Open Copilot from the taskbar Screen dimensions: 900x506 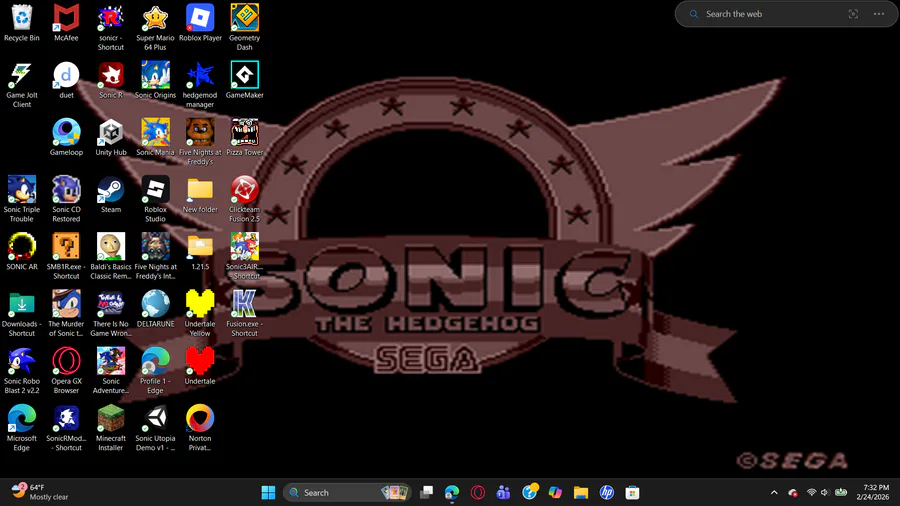[555, 492]
